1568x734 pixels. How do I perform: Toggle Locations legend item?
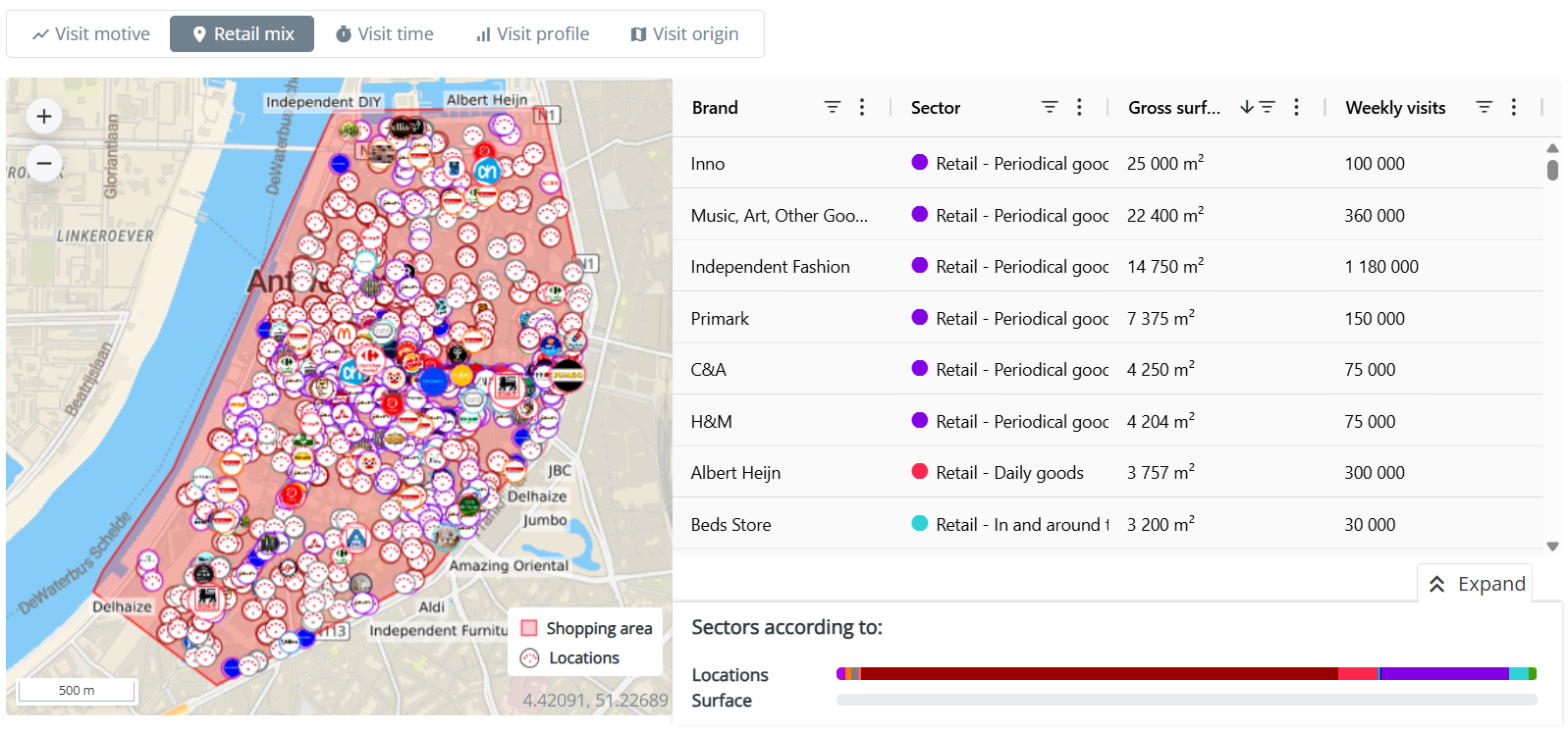tap(570, 658)
